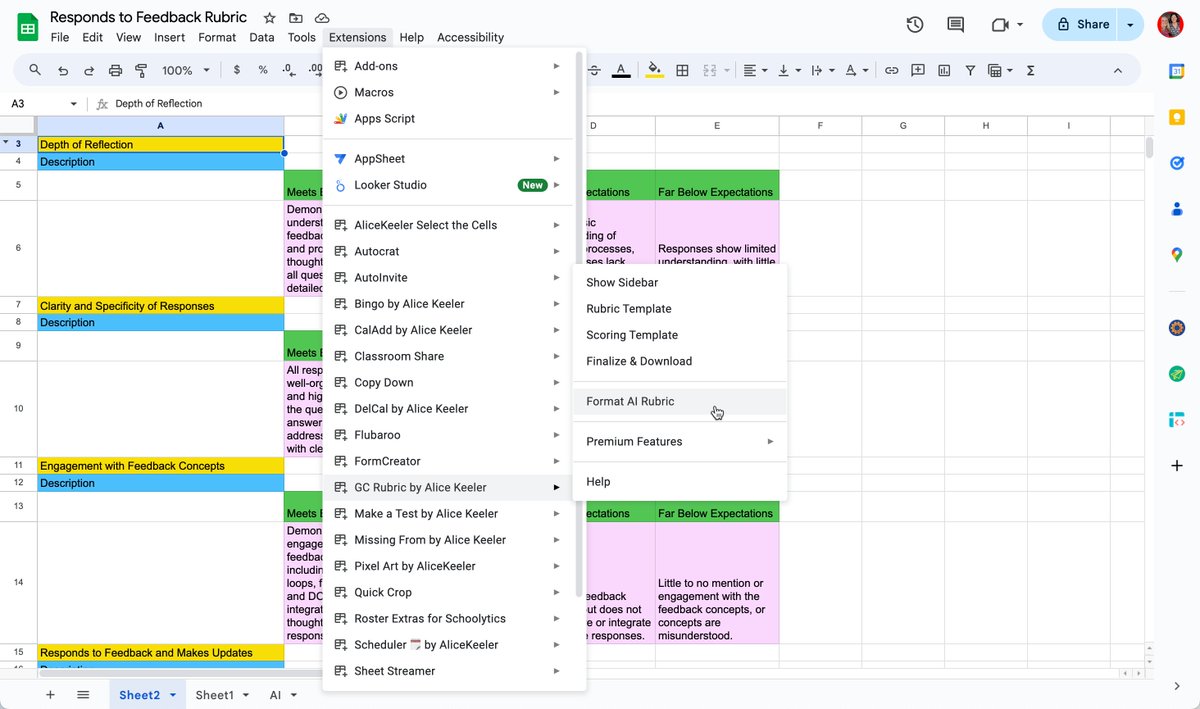The image size is (1200, 709).
Task: Click the formula bar input
Action: tap(630, 104)
